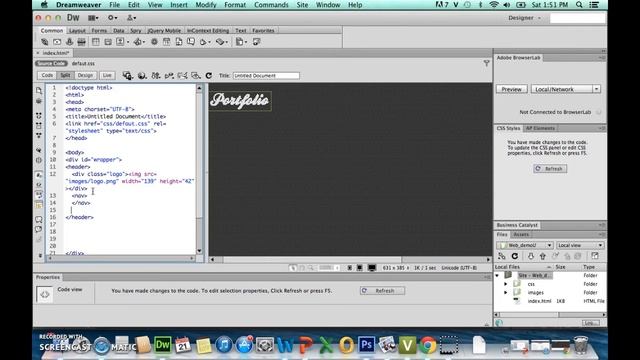
Task: Open Dreamweaver from the Dock
Action: coord(162,345)
